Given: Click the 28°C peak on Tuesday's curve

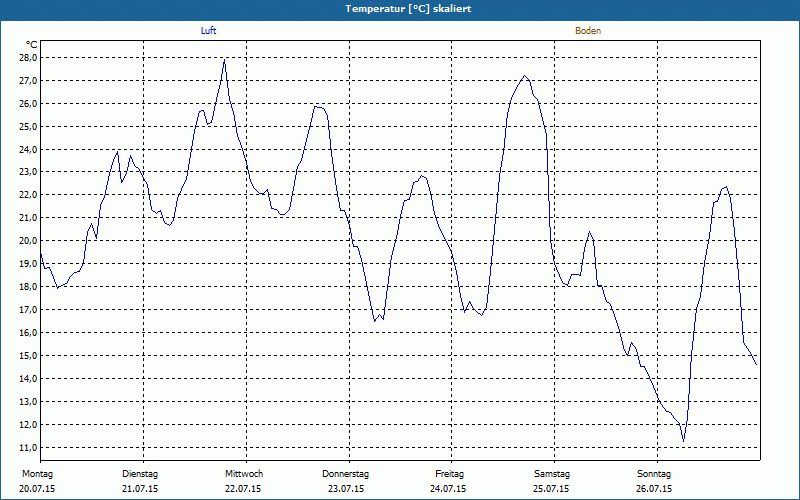Looking at the screenshot, I should (224, 60).
